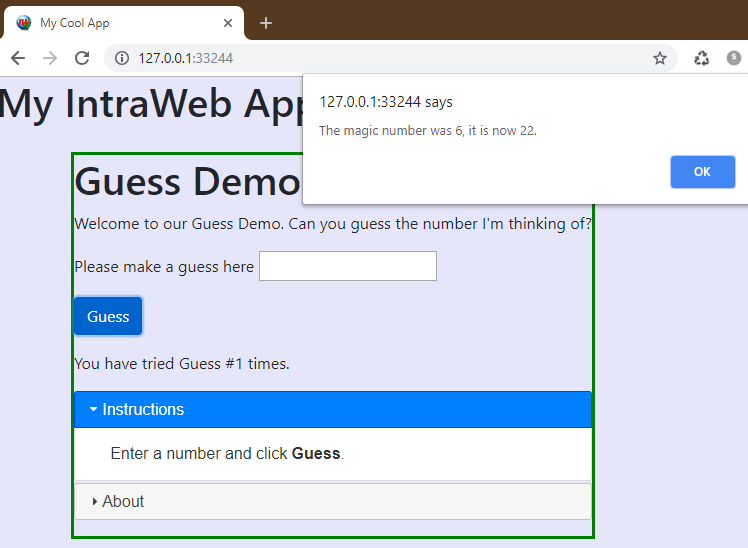The height and width of the screenshot is (548, 748).
Task: Reload the current page
Action: [82, 58]
